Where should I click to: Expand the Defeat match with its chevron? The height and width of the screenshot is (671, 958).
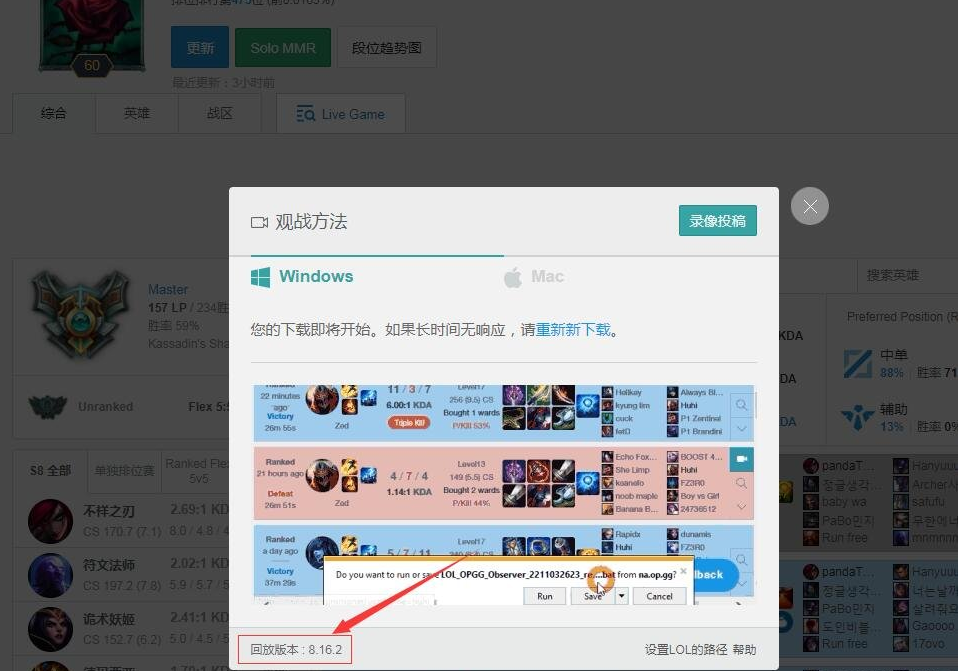pyautogui.click(x=741, y=507)
